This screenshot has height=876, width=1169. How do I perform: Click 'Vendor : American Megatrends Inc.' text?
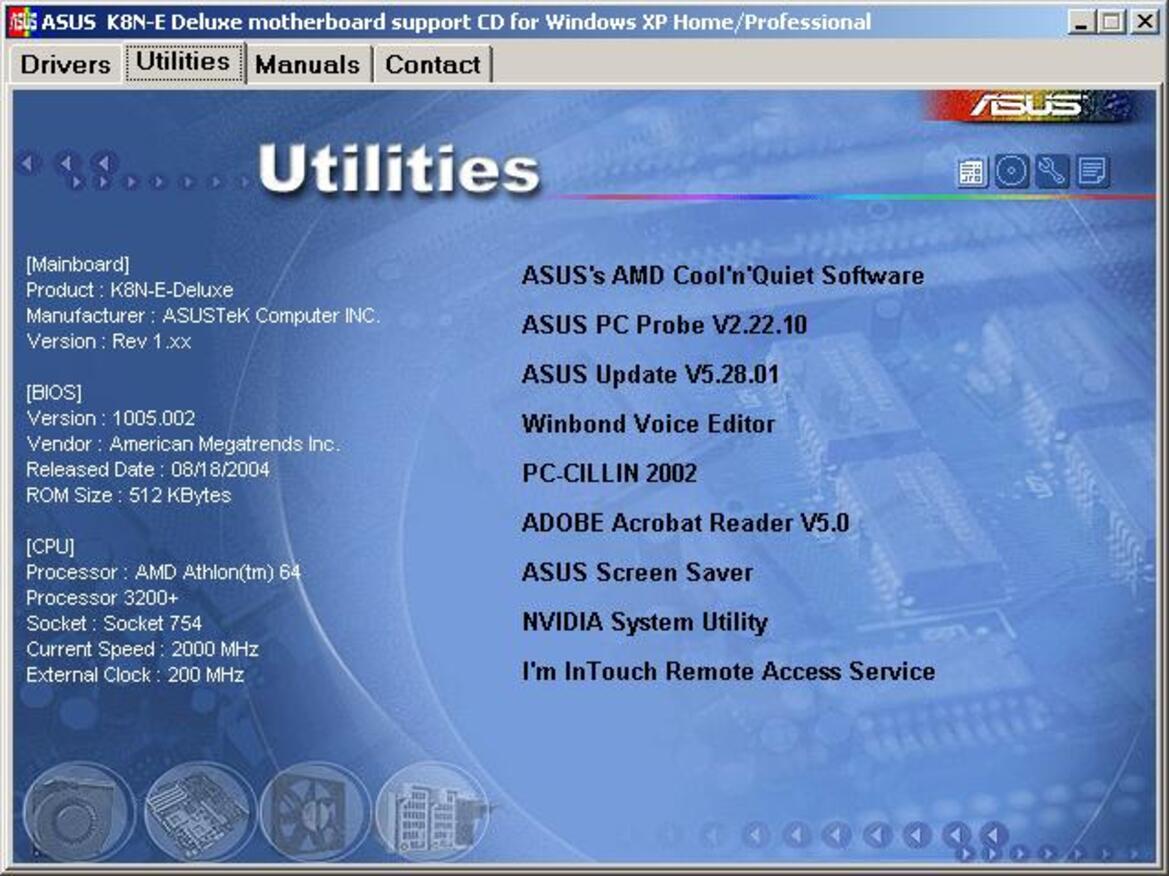pyautogui.click(x=183, y=444)
